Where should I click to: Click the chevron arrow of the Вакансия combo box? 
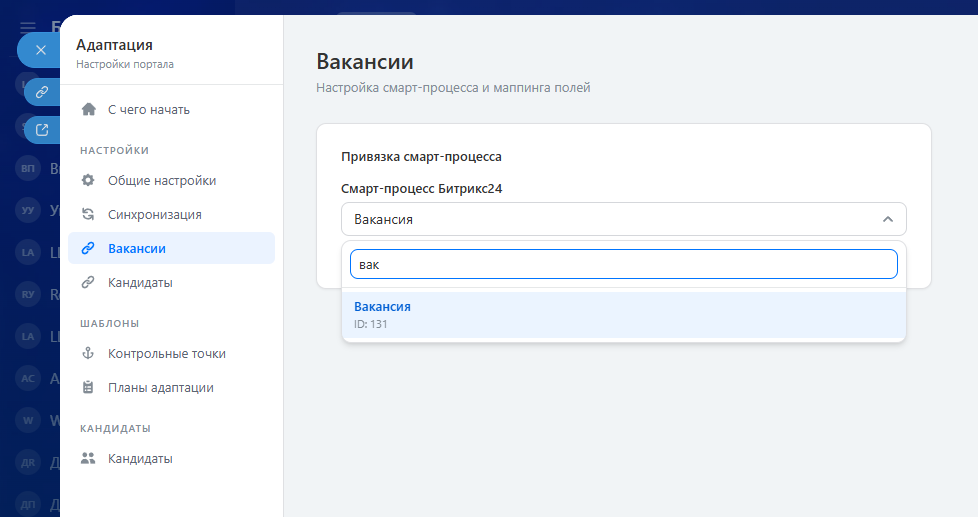tap(888, 219)
